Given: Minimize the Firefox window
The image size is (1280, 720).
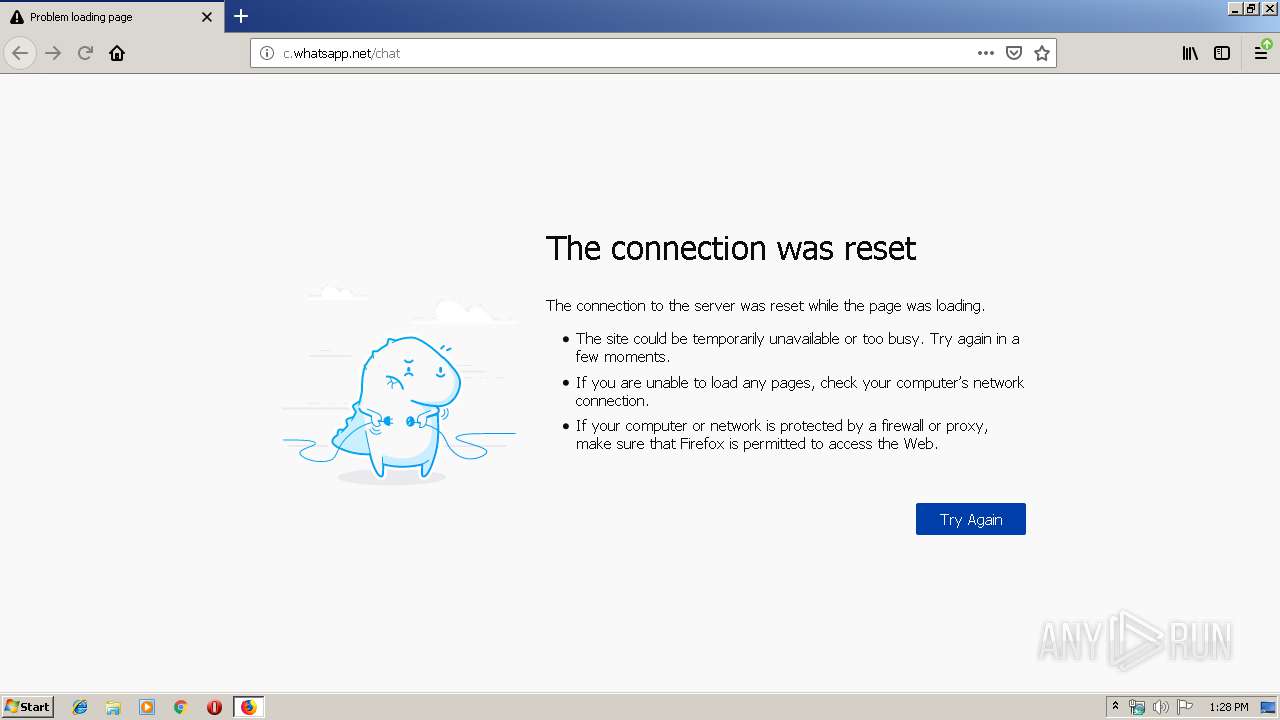Looking at the screenshot, I should (1235, 8).
